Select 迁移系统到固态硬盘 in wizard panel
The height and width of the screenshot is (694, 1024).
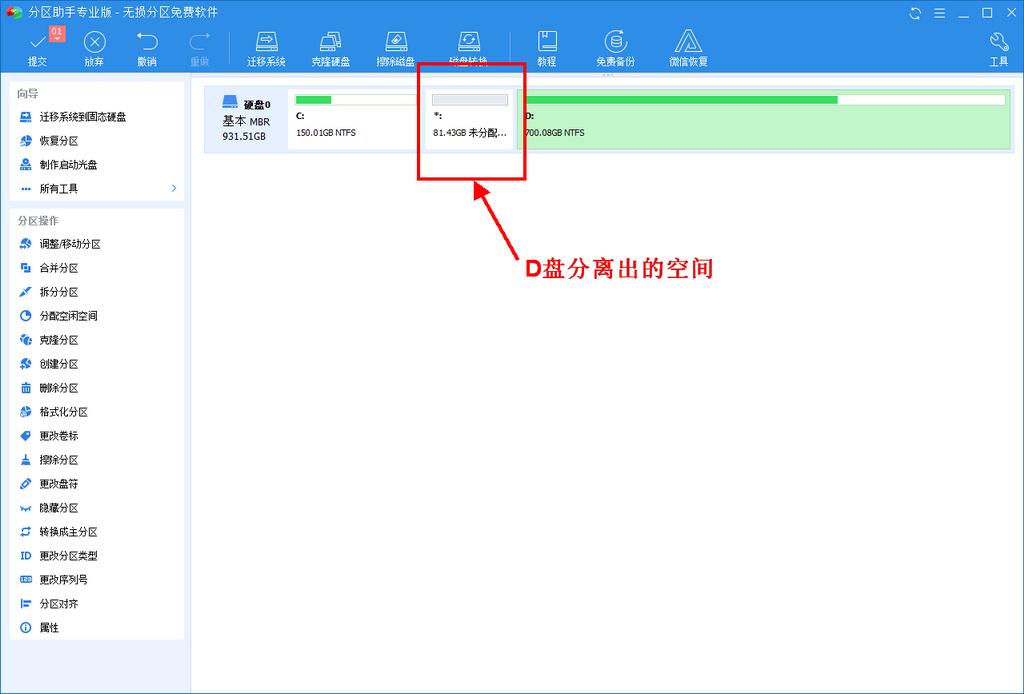(83, 116)
